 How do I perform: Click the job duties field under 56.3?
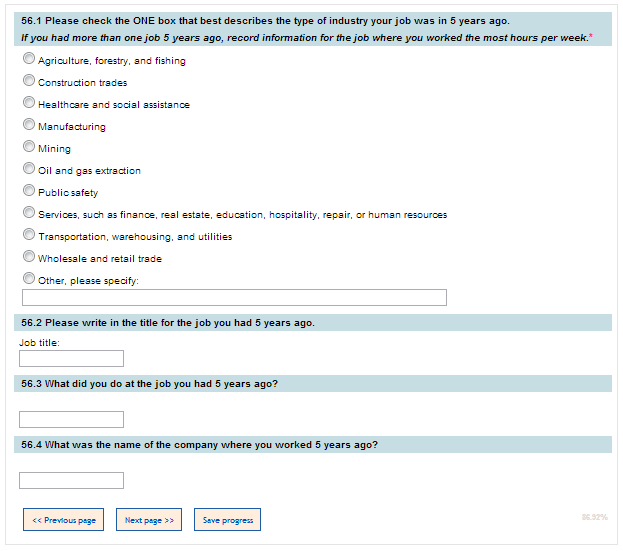pos(71,419)
